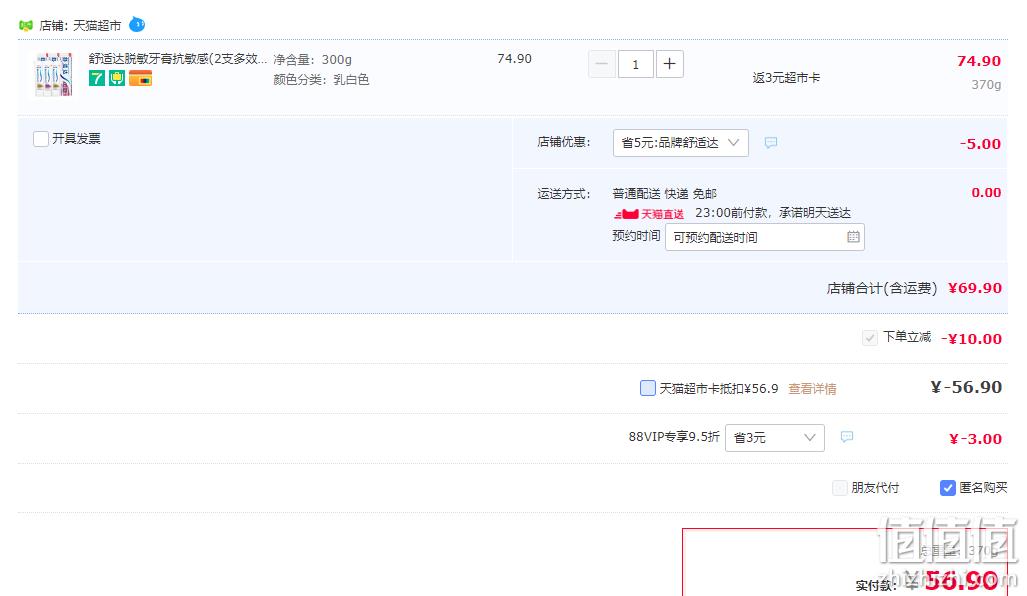Open the calendar icon in delivery time field
1027x596 pixels.
pos(853,237)
